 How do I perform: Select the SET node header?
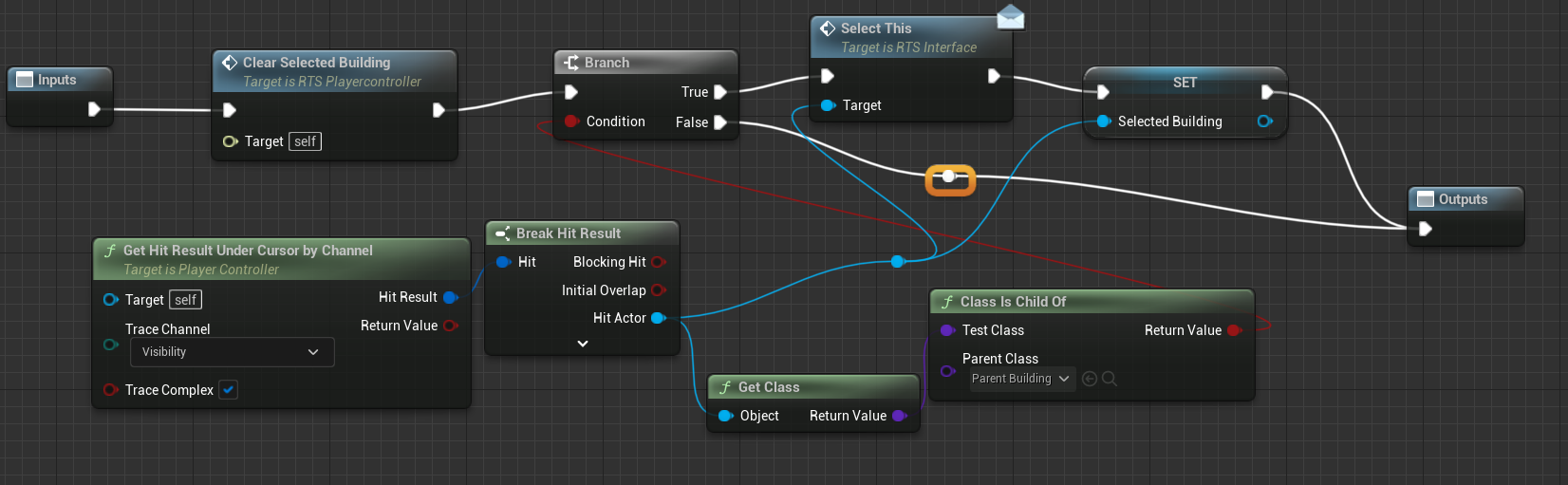point(1185,83)
